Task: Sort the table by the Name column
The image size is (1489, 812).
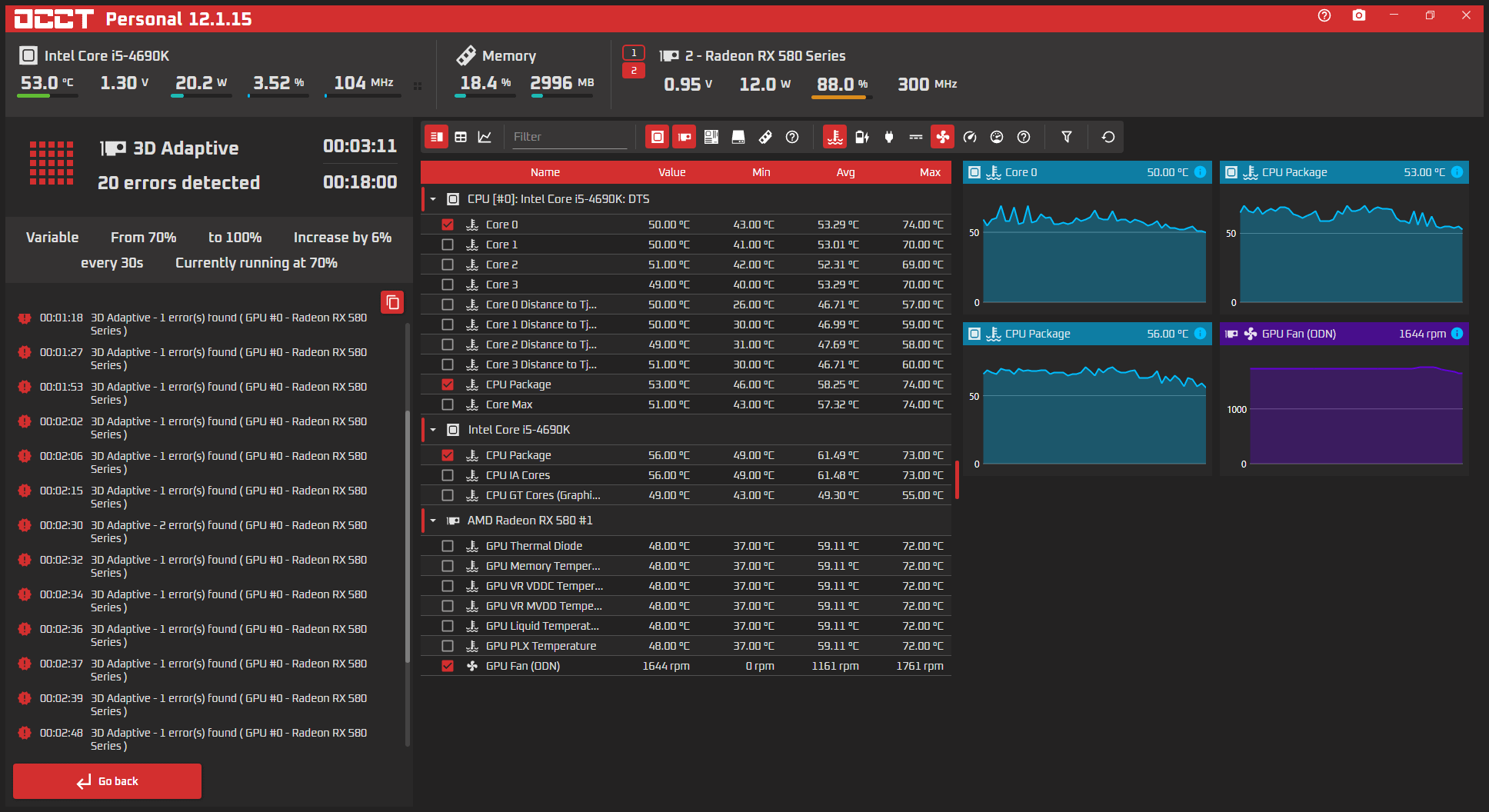Action: [545, 172]
